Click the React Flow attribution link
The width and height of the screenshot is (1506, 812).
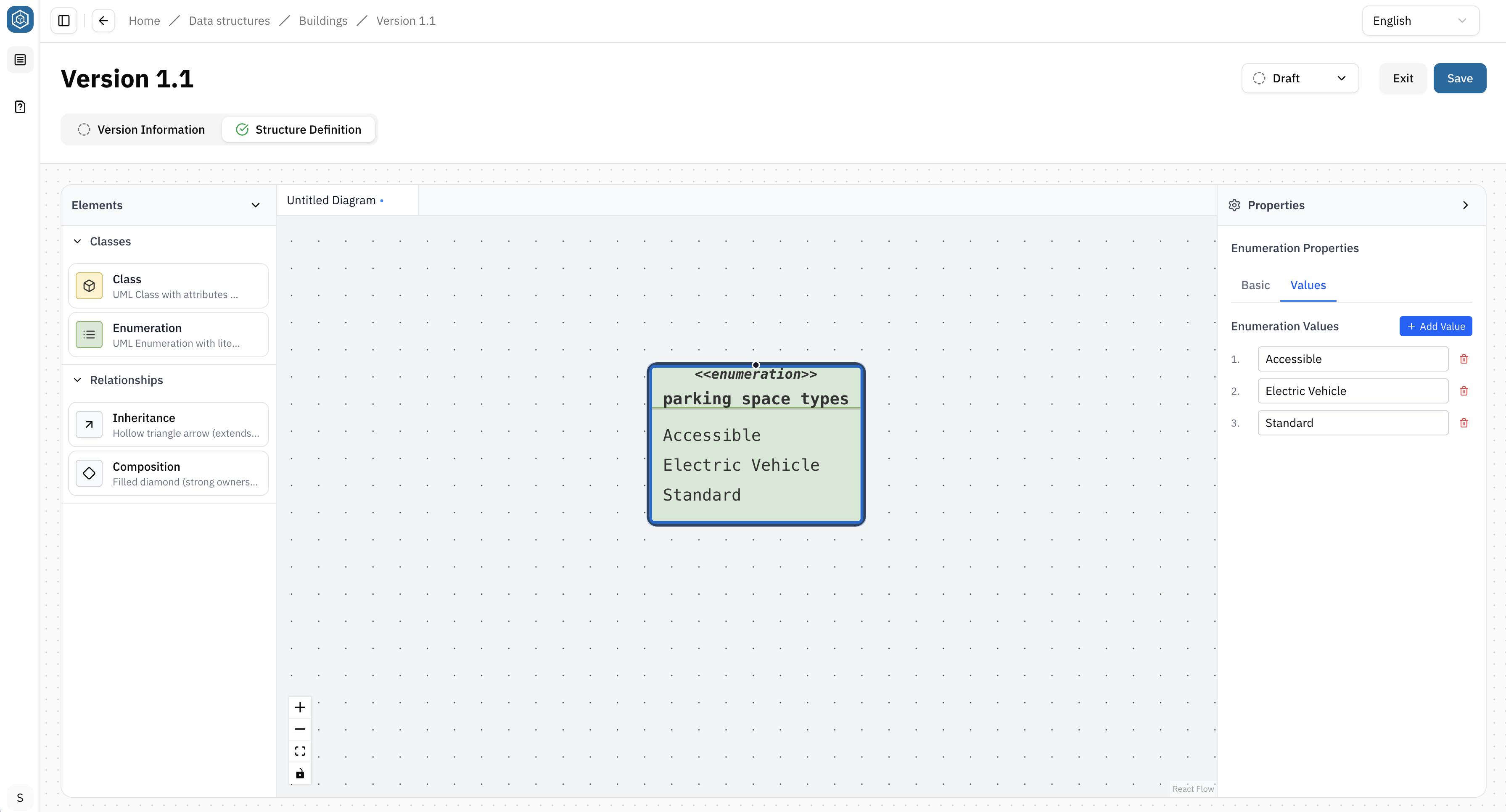coord(1193,788)
